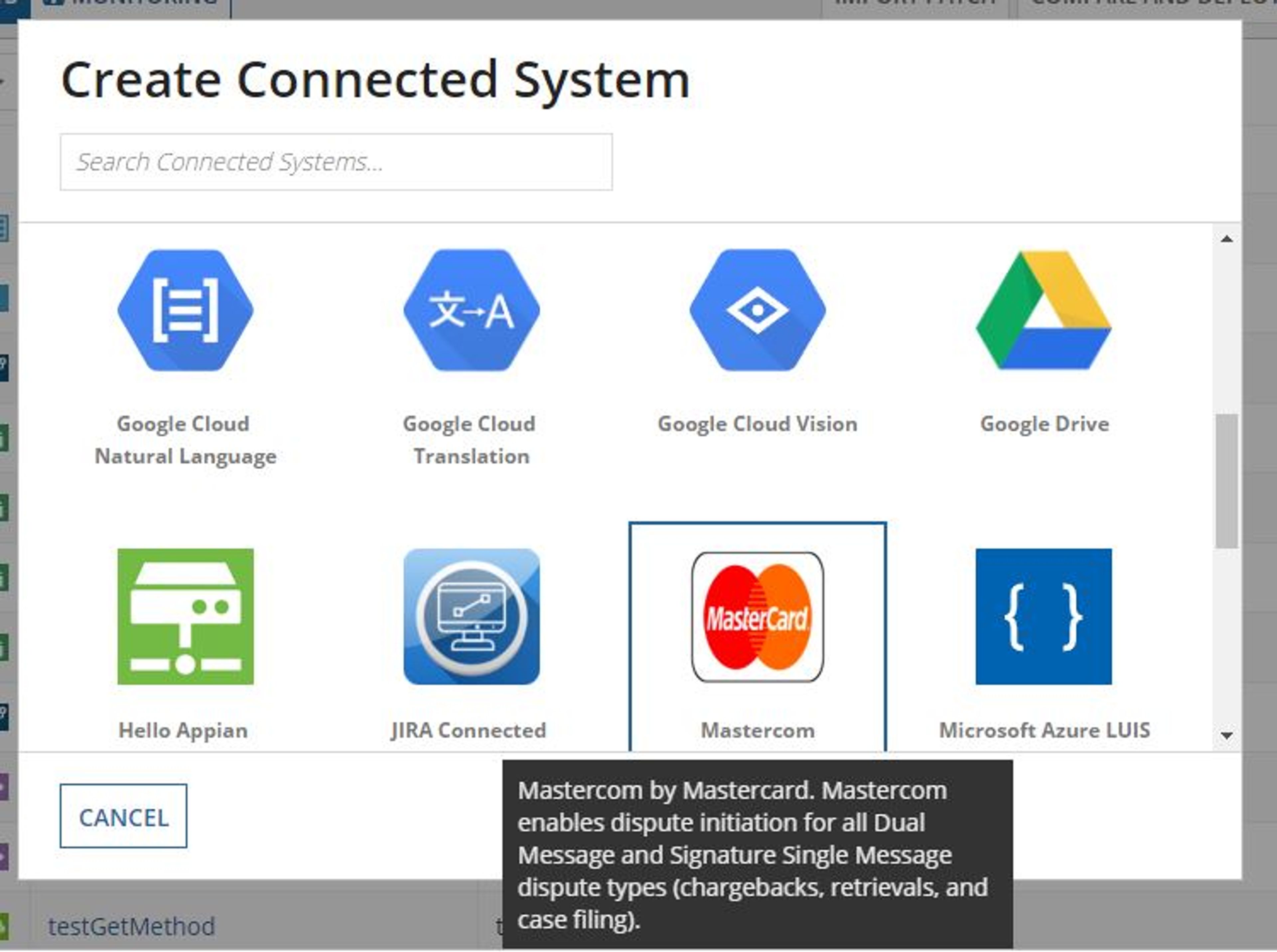Viewport: 1277px width, 952px height.
Task: Select the Google Drive icon
Action: pos(1044,310)
